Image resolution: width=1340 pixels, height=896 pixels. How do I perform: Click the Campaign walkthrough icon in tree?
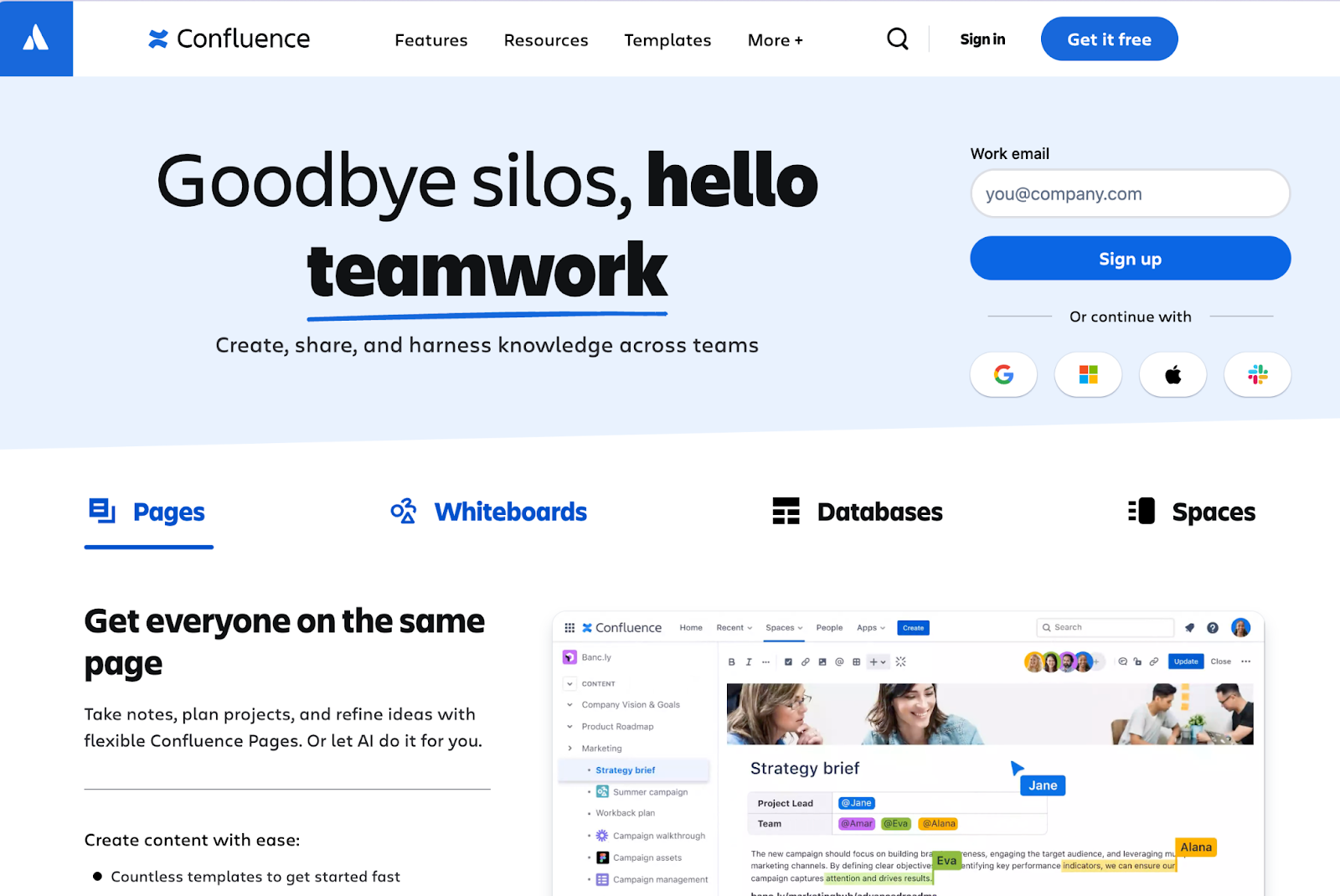602,836
